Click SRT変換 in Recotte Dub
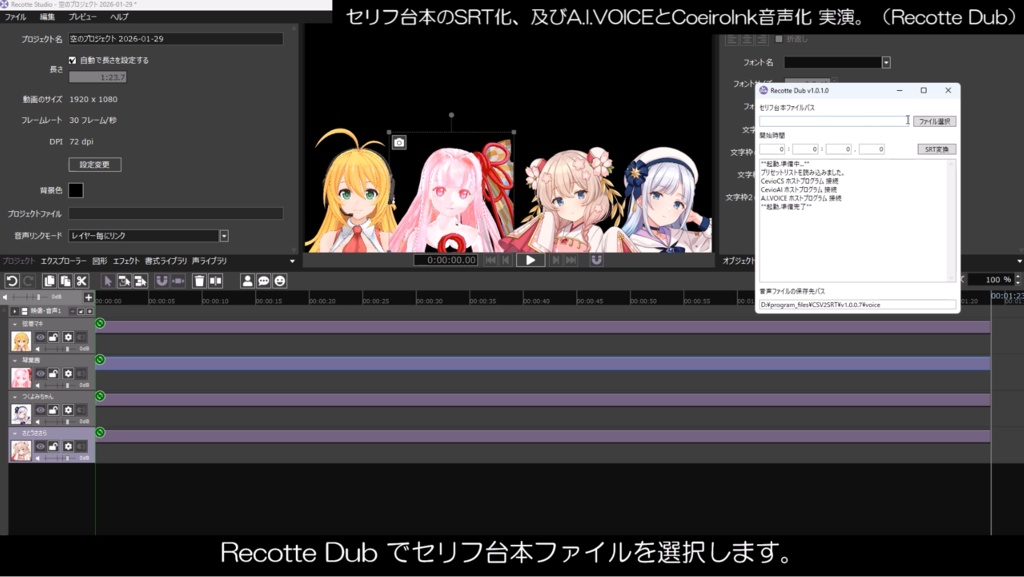 (936, 149)
